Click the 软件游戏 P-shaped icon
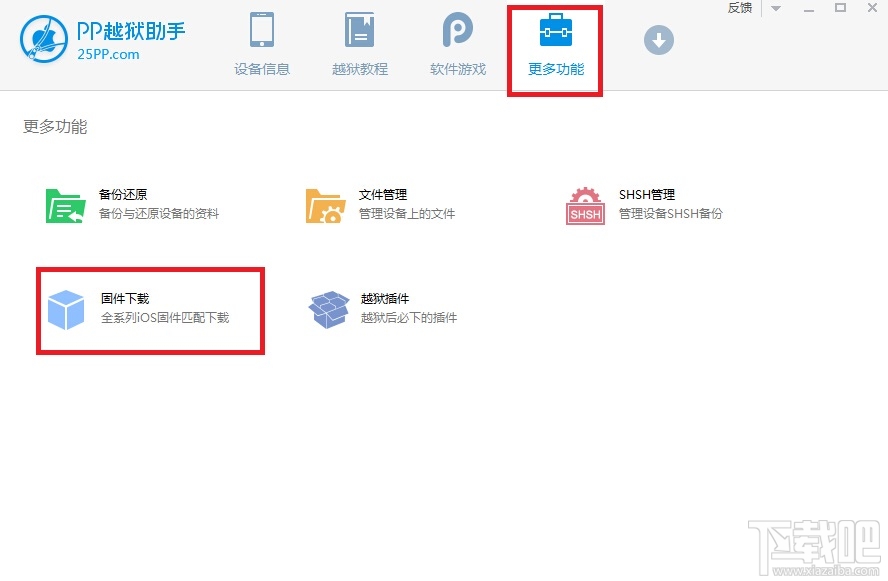Viewport: 888px width, 581px height. click(x=457, y=30)
